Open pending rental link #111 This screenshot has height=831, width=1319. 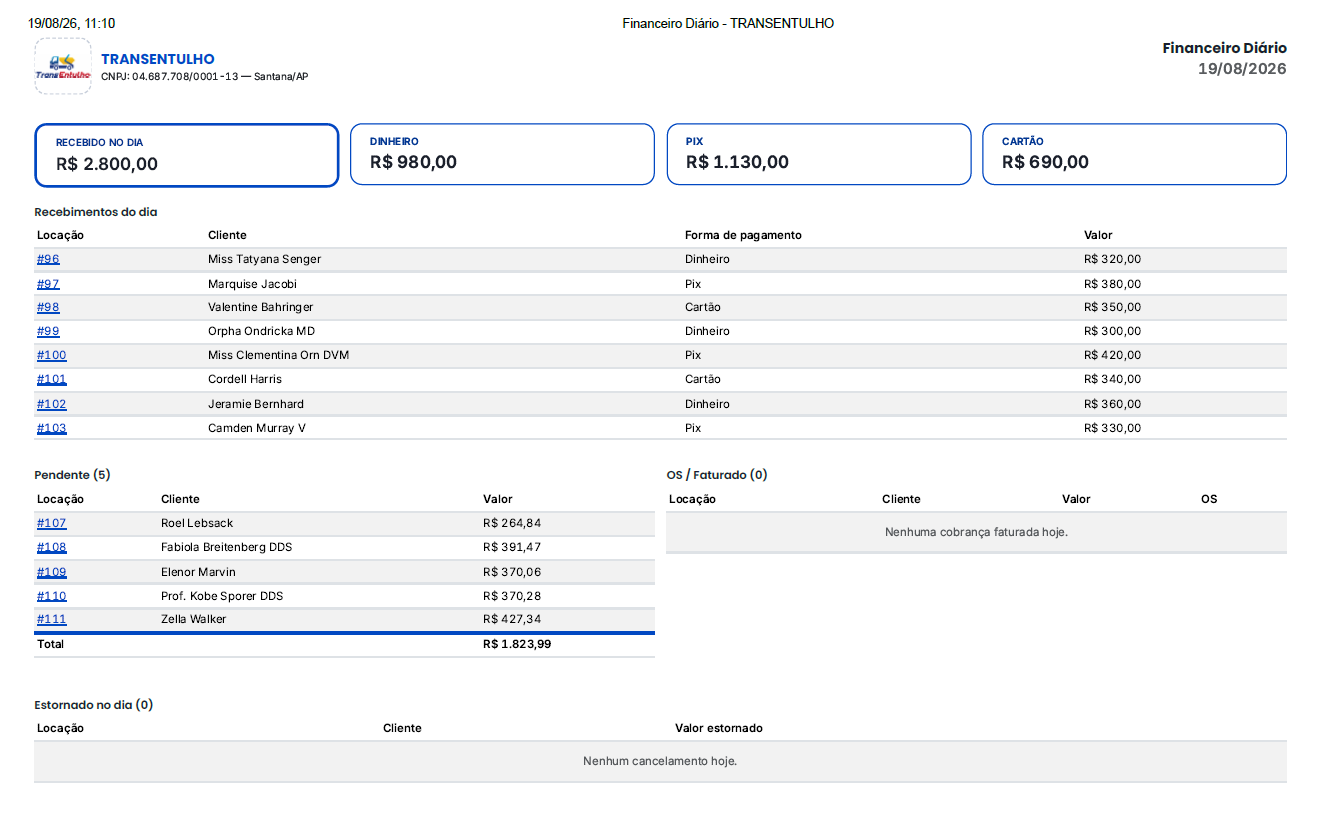(x=52, y=619)
